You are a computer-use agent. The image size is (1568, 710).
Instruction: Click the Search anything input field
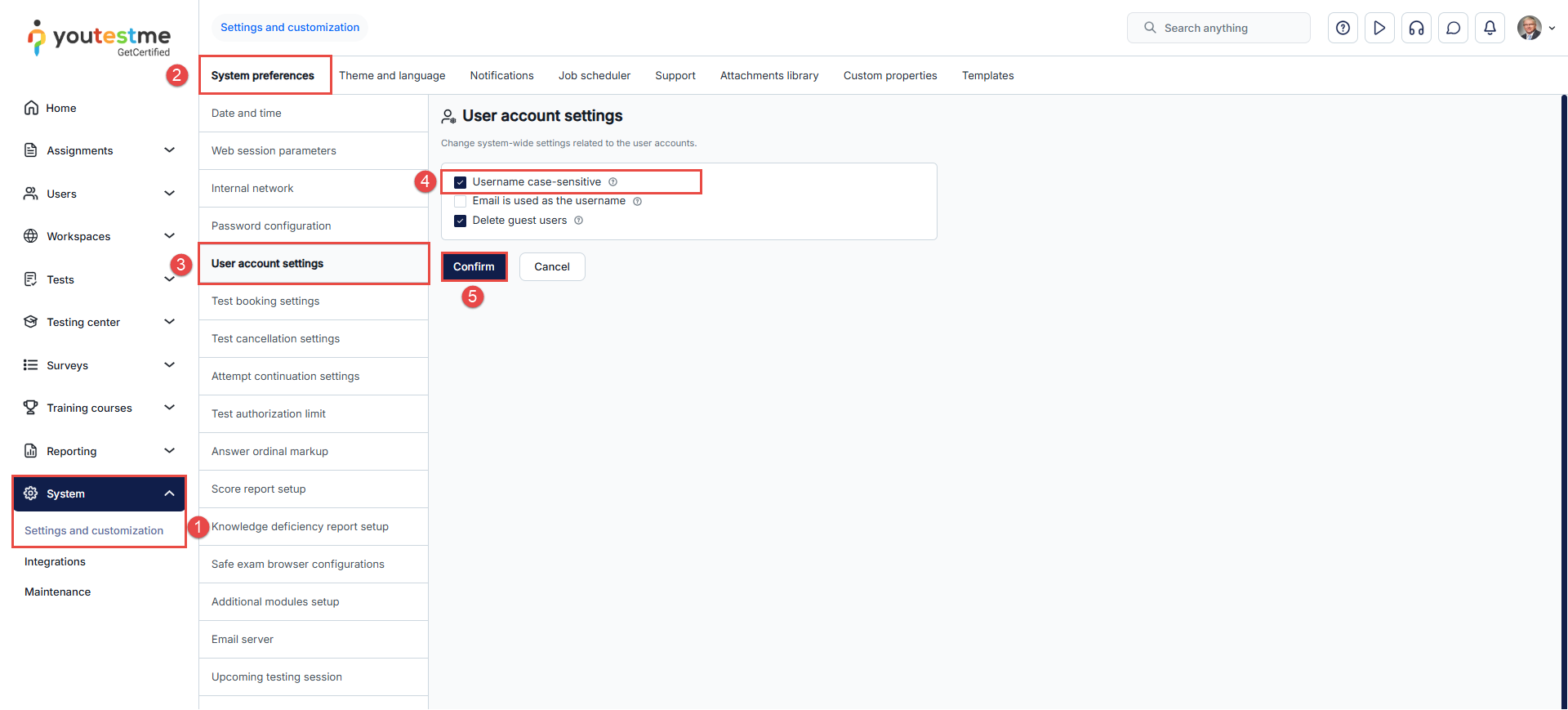tap(1225, 28)
